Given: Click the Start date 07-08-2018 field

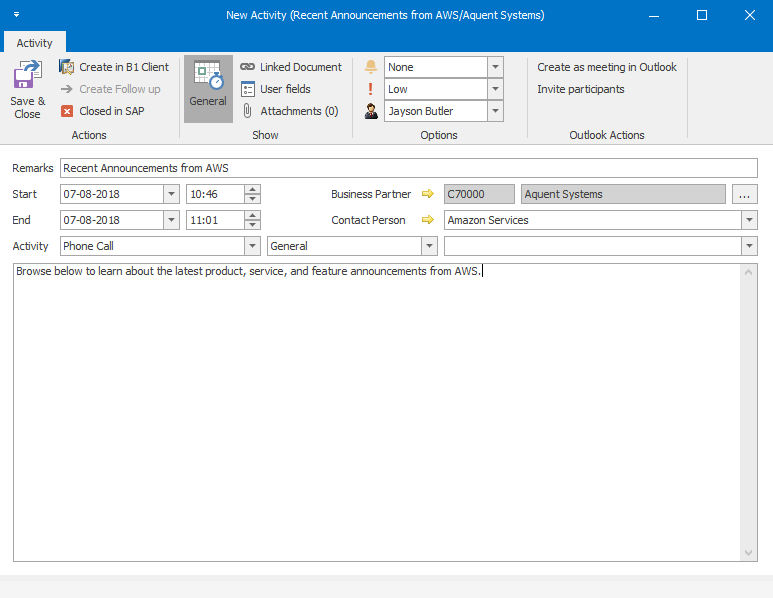Looking at the screenshot, I should pos(112,194).
